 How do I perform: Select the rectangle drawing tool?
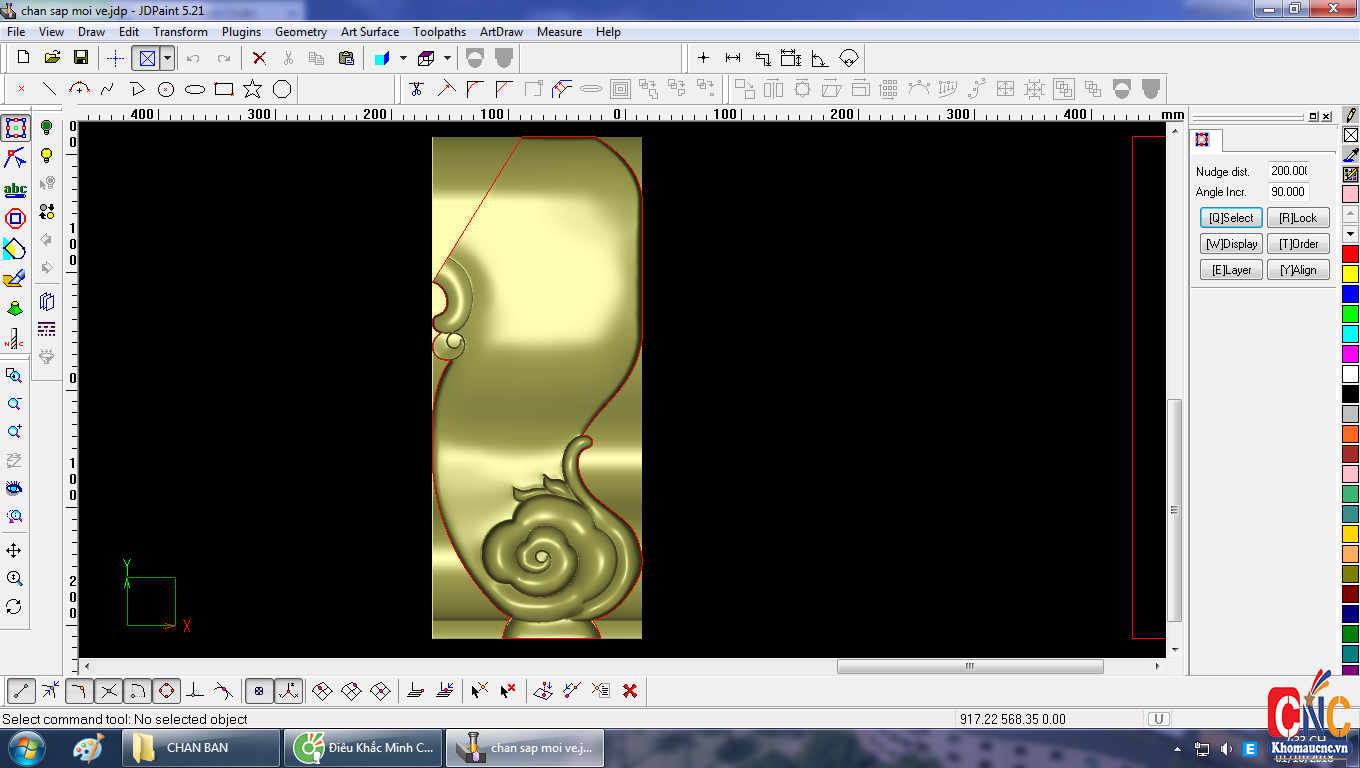click(x=224, y=89)
